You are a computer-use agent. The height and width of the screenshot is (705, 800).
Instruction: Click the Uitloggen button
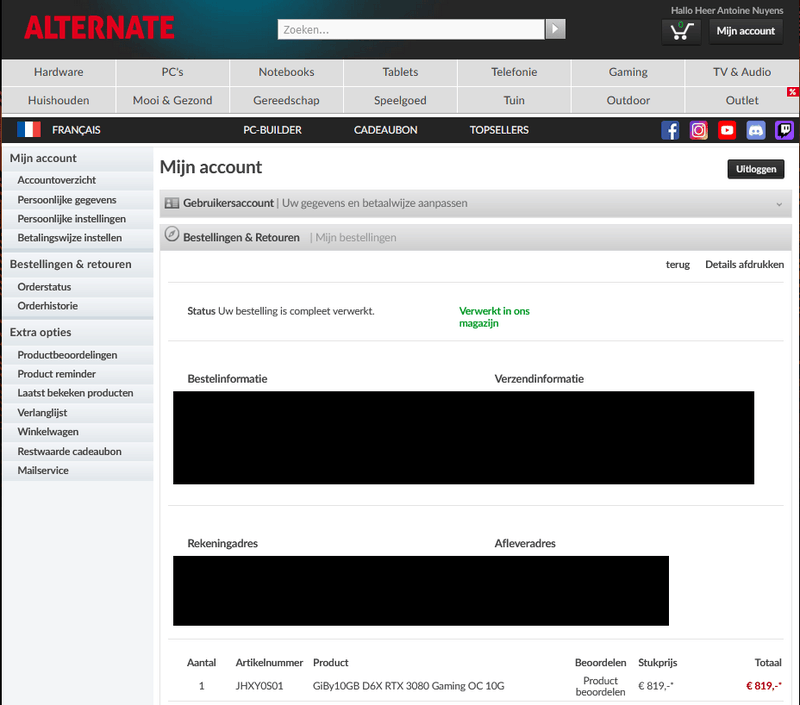[x=756, y=169]
